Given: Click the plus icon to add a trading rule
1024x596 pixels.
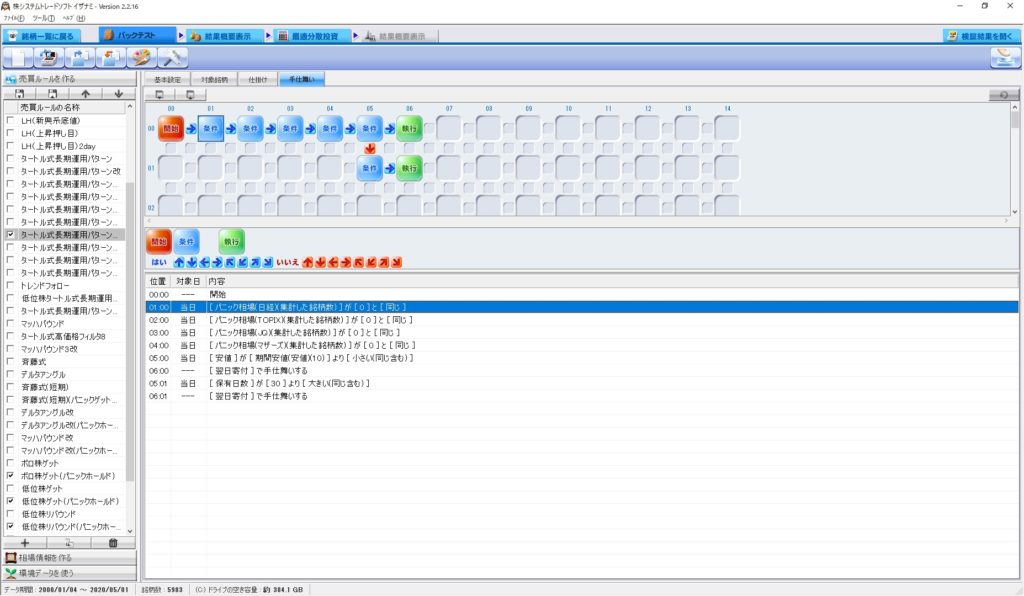Looking at the screenshot, I should click(24, 543).
